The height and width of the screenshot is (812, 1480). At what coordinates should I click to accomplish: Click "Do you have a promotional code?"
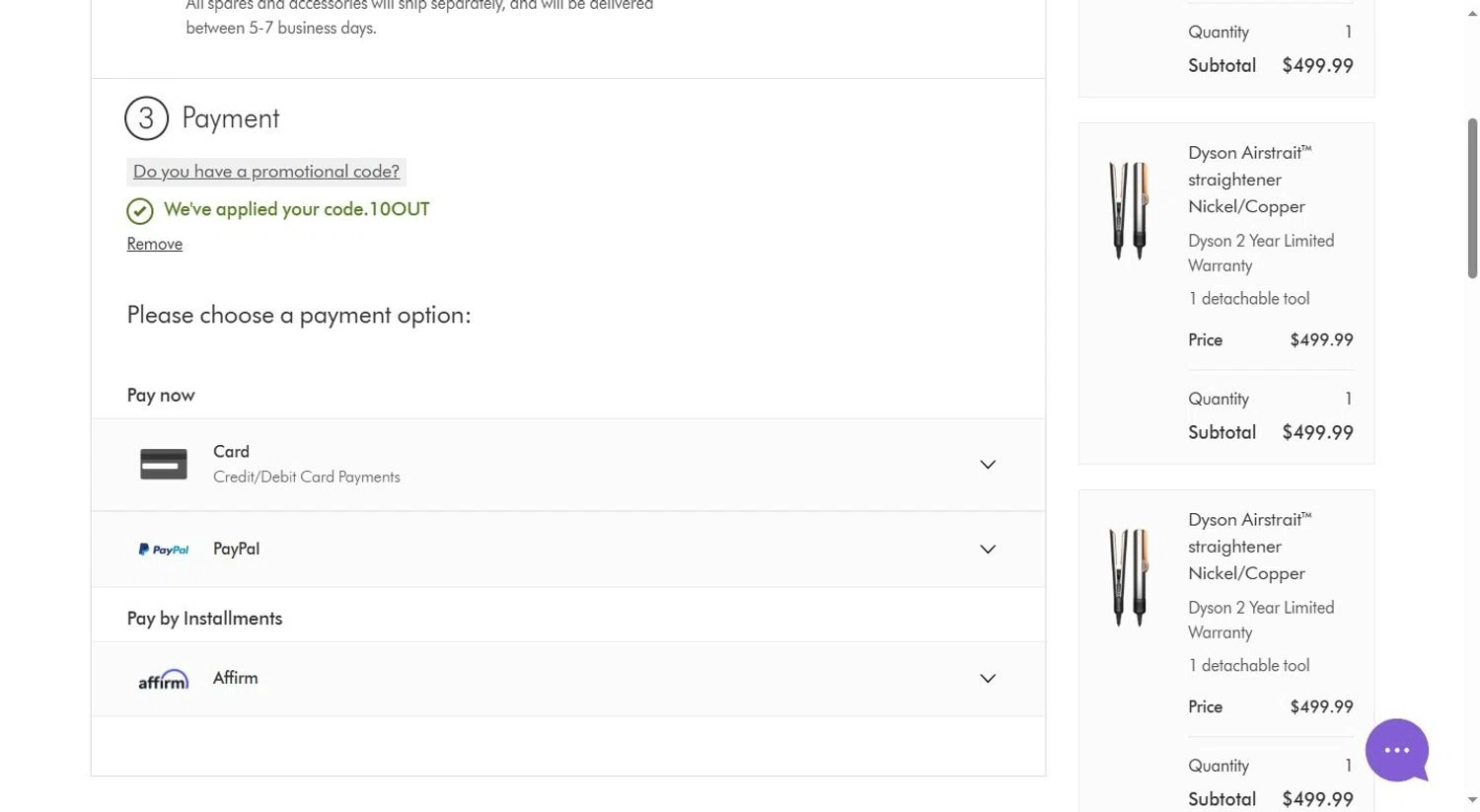[x=266, y=172]
